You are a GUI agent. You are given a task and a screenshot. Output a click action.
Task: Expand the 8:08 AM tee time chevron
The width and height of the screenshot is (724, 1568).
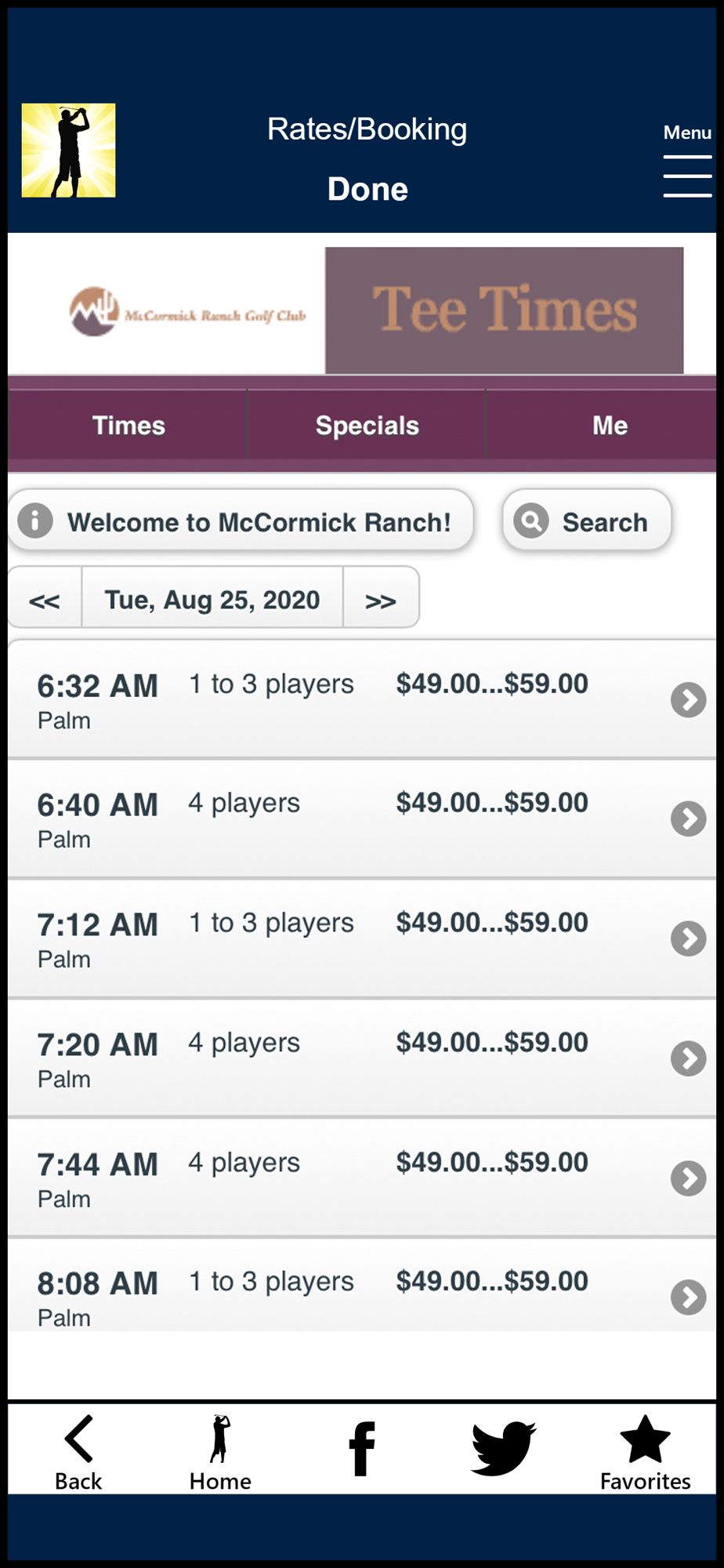click(689, 1298)
